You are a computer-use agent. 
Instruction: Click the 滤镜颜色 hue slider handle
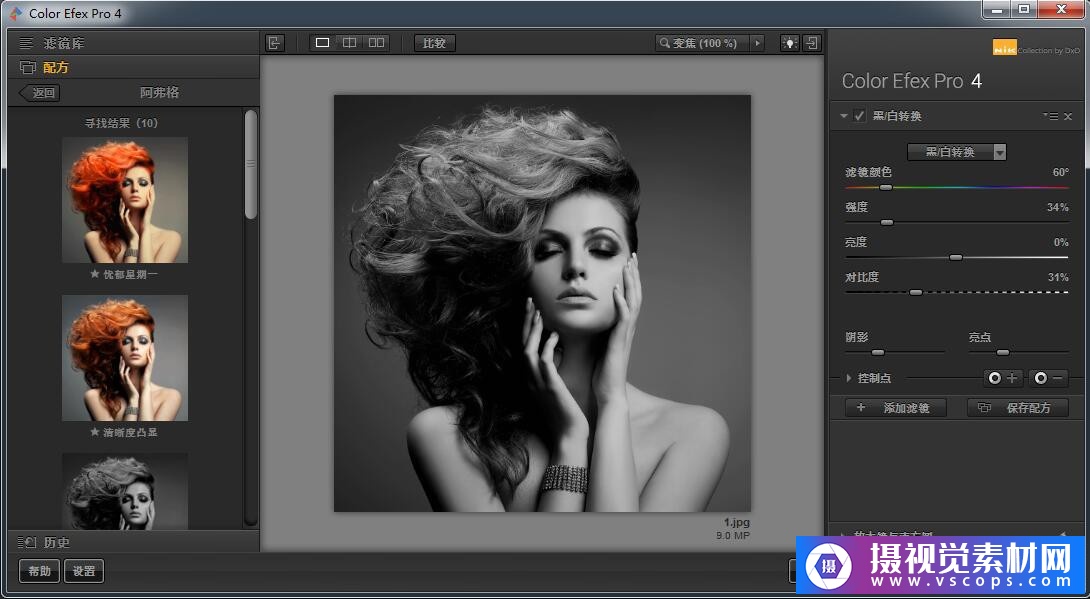[x=885, y=187]
